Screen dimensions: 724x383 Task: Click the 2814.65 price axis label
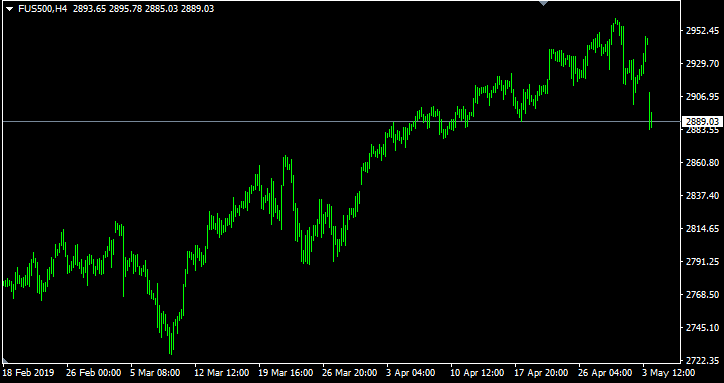(702, 229)
